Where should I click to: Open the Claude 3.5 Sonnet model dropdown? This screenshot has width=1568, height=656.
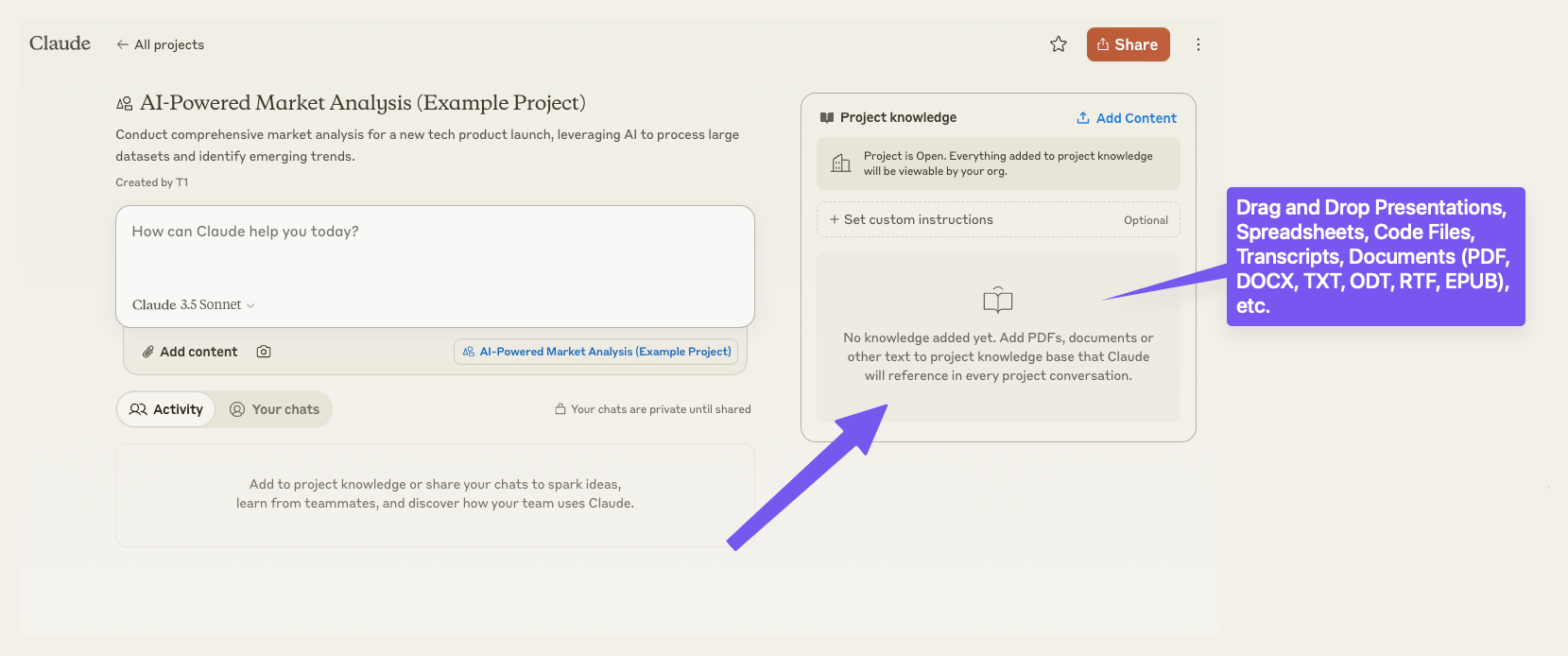pyautogui.click(x=194, y=304)
